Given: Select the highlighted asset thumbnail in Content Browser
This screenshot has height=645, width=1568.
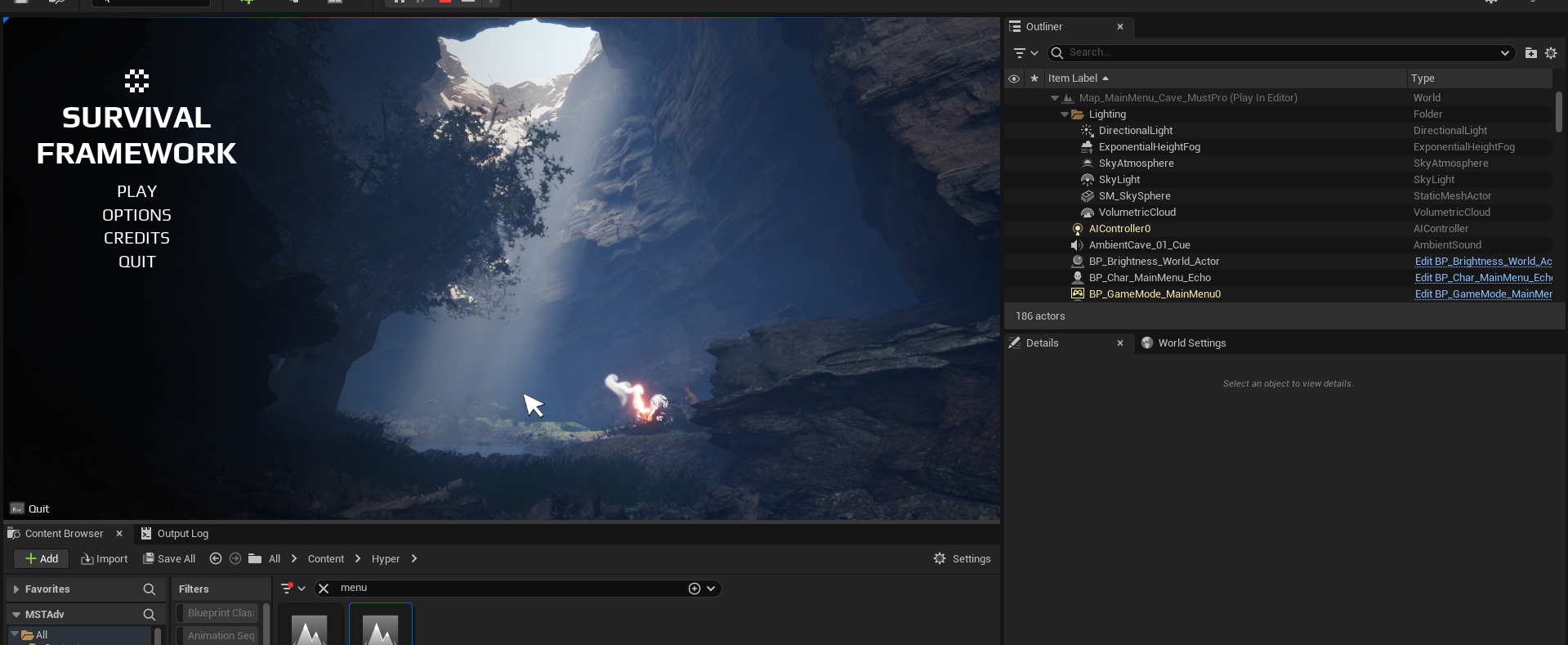Looking at the screenshot, I should (381, 625).
